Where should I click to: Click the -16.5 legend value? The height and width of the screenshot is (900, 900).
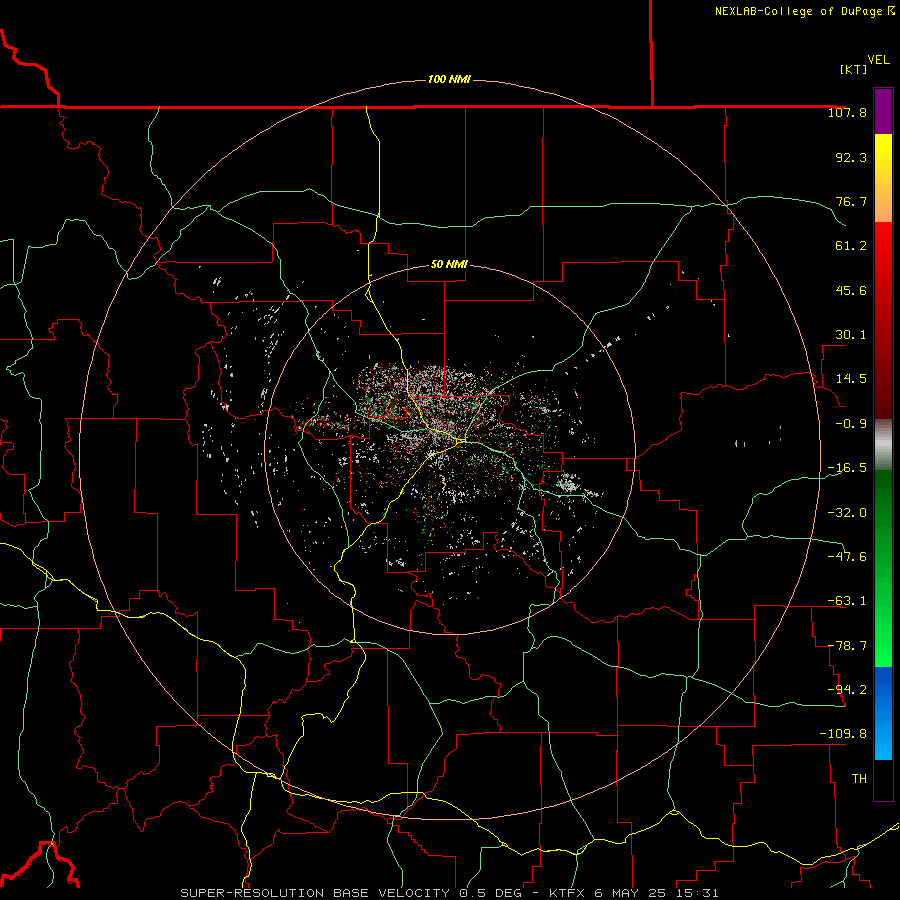point(847,468)
